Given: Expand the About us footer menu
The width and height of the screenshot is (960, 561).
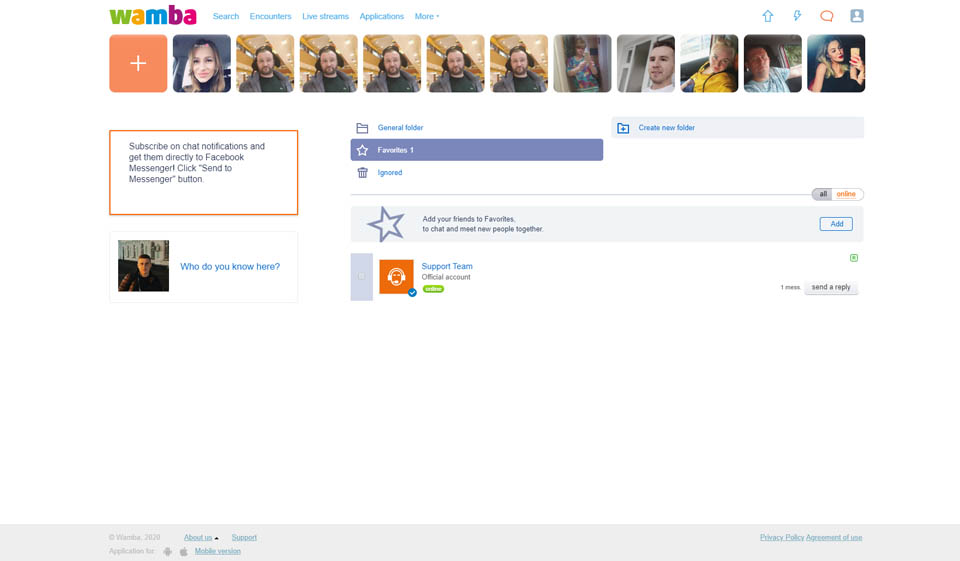Looking at the screenshot, I should [x=200, y=537].
